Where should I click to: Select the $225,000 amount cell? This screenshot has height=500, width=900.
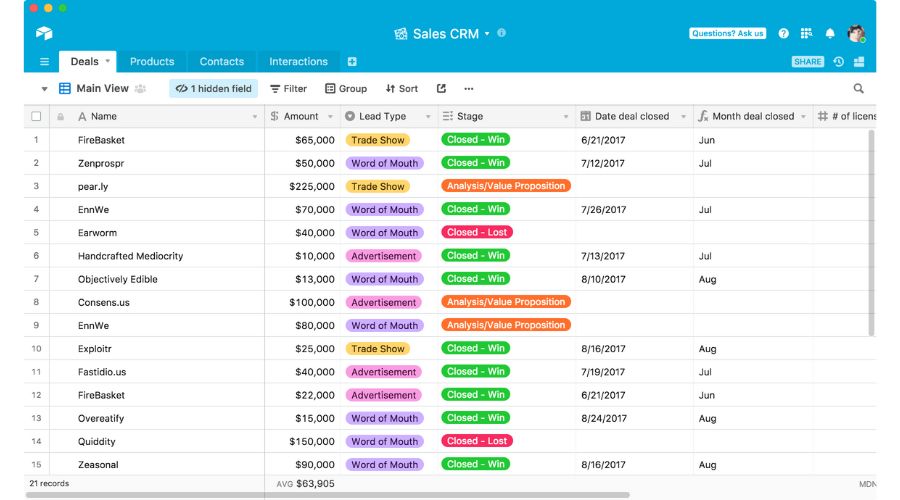coord(302,187)
